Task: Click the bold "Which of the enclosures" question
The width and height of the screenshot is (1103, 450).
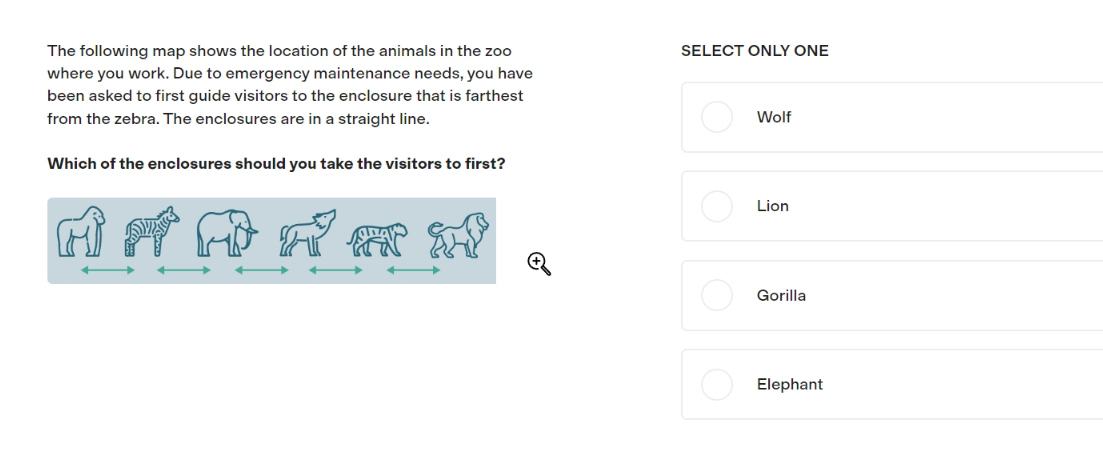Action: coord(276,164)
